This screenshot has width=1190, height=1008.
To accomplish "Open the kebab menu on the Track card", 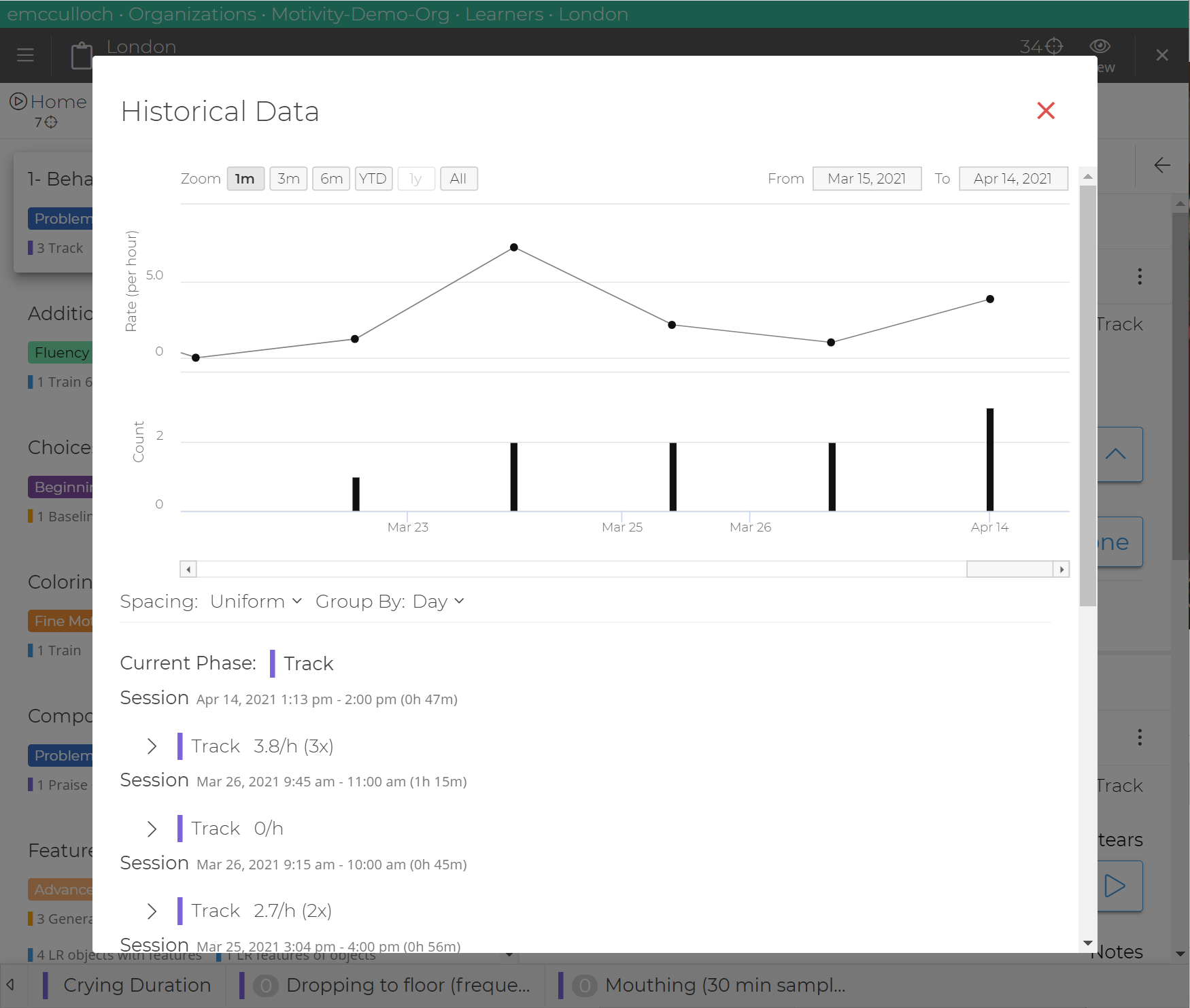I will (x=1140, y=276).
